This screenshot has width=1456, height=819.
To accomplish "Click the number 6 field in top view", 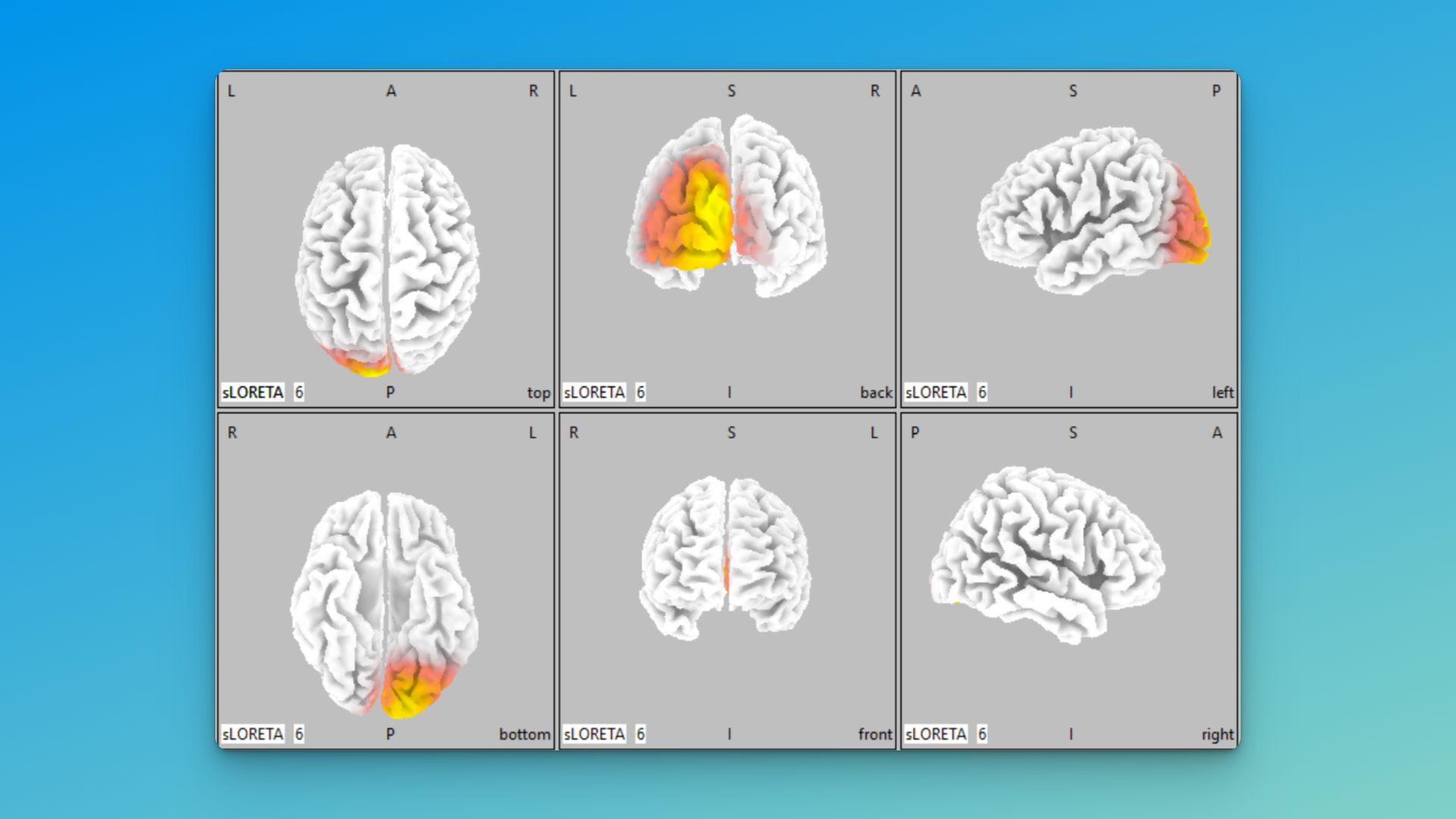I will (300, 392).
